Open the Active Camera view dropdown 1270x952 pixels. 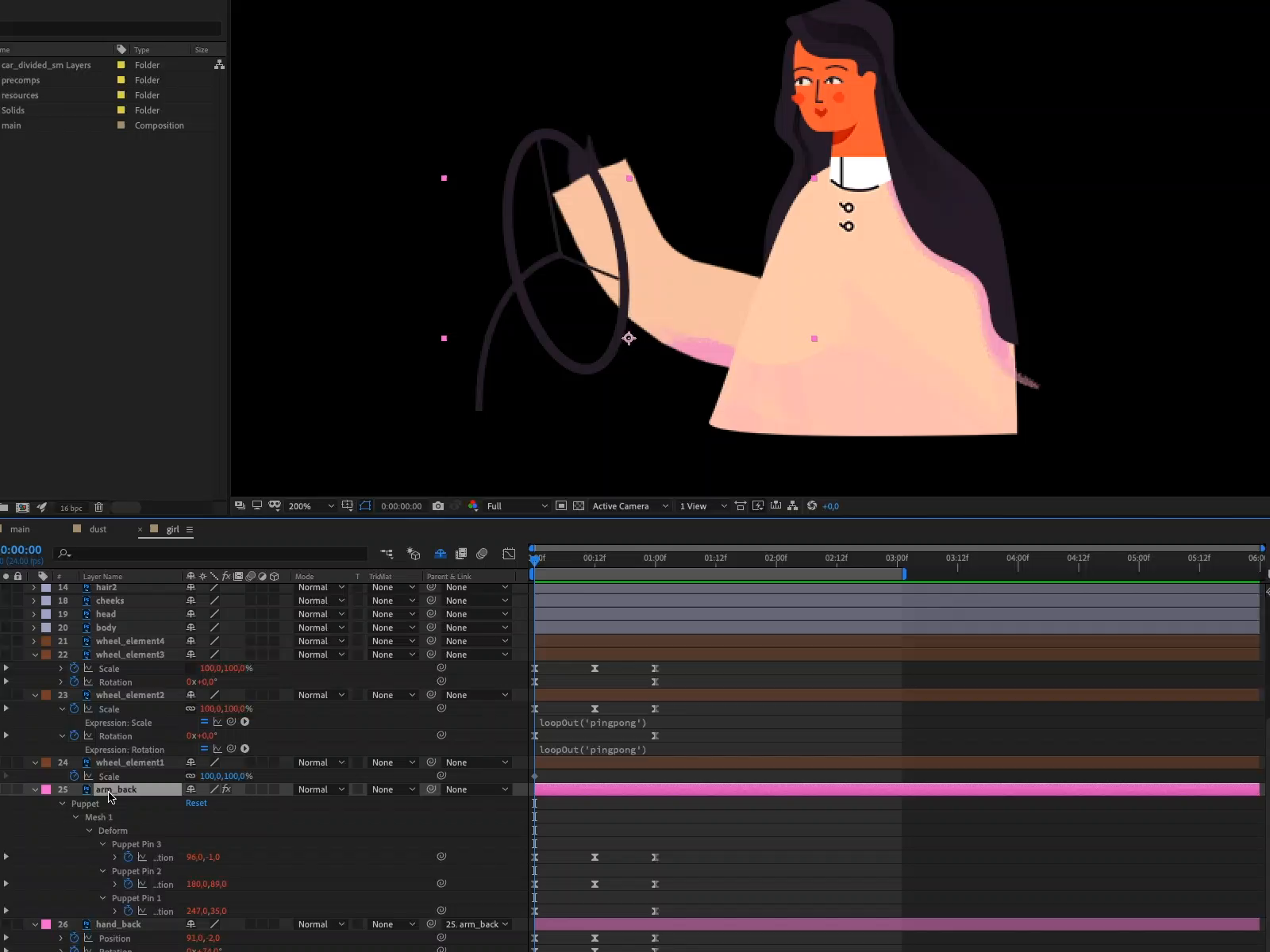click(x=630, y=506)
